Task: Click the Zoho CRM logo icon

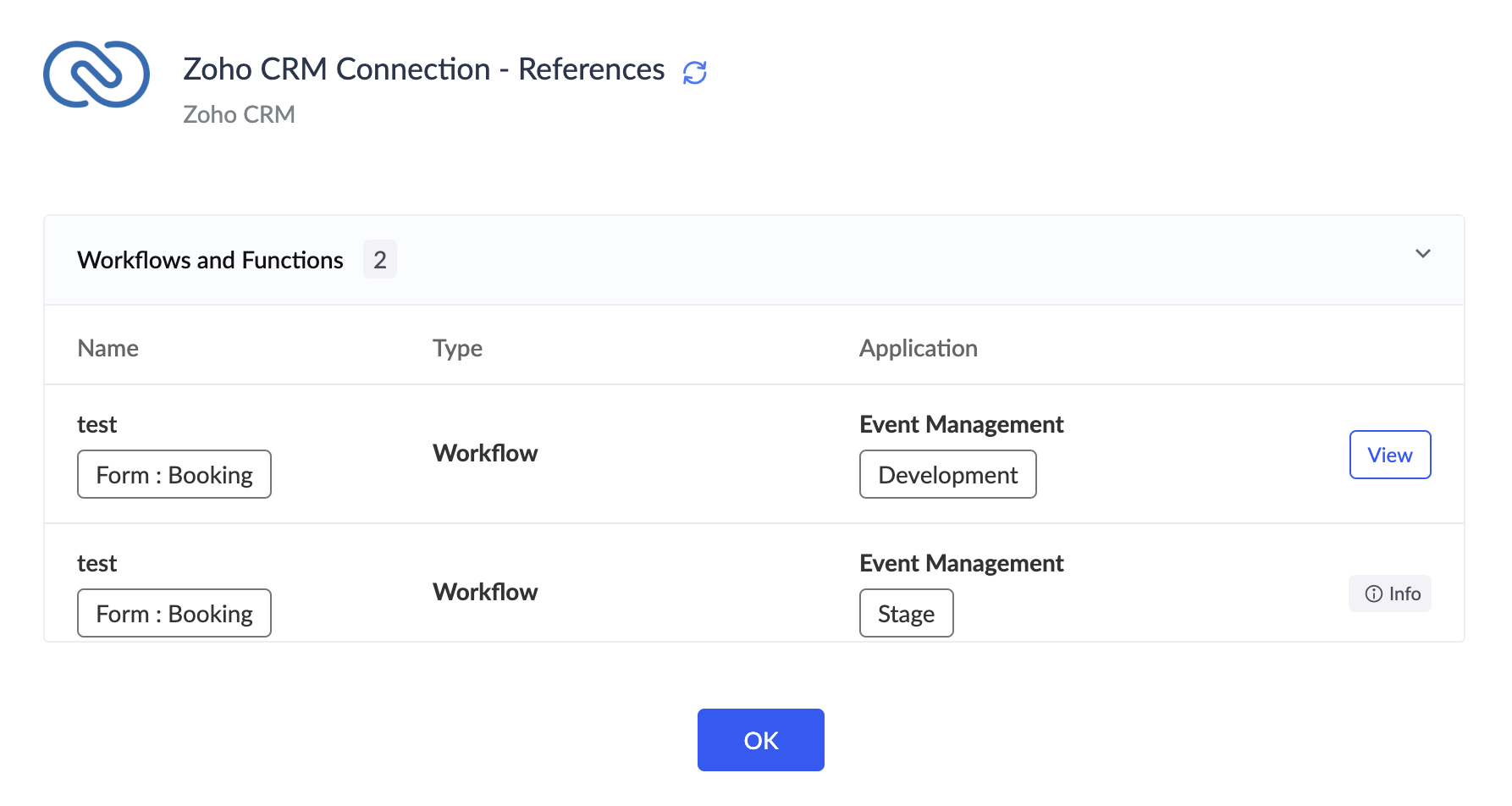Action: (97, 75)
